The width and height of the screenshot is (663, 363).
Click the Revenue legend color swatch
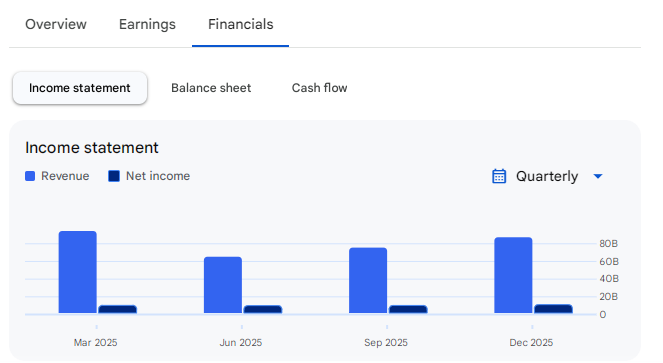point(30,176)
